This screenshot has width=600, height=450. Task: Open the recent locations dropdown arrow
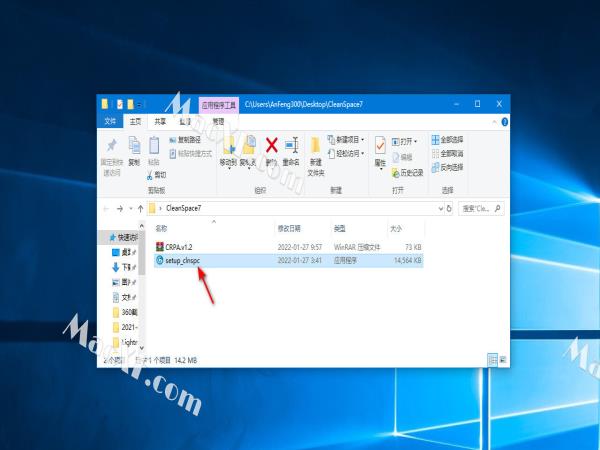tap(131, 209)
